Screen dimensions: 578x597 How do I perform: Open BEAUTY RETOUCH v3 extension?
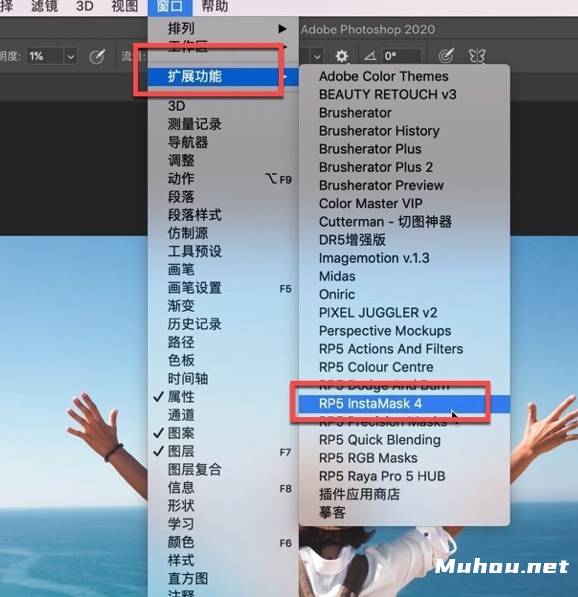pyautogui.click(x=404, y=94)
